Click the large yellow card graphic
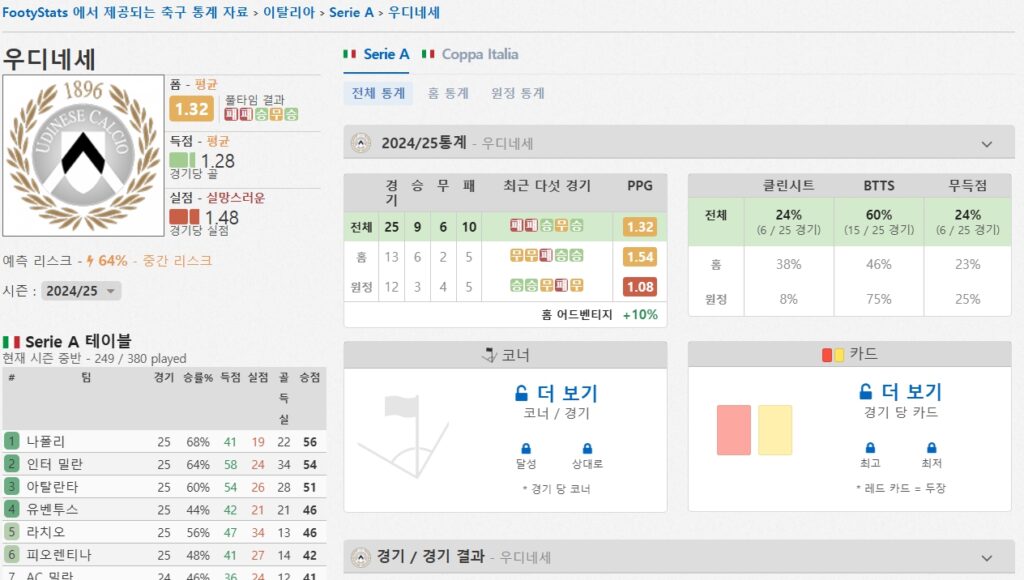 (775, 430)
